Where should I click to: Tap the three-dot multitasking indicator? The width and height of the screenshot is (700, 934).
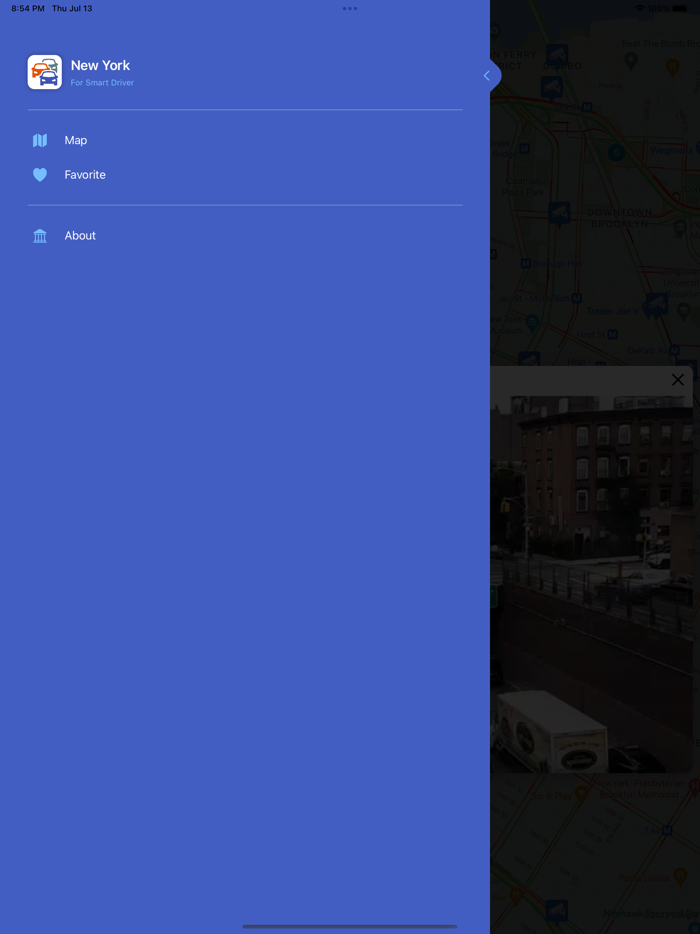point(350,8)
